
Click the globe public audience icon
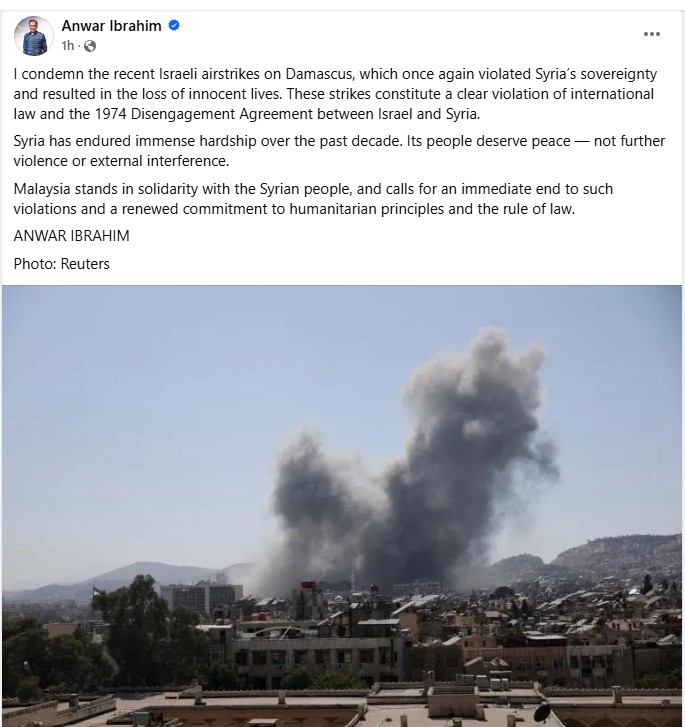coord(90,46)
